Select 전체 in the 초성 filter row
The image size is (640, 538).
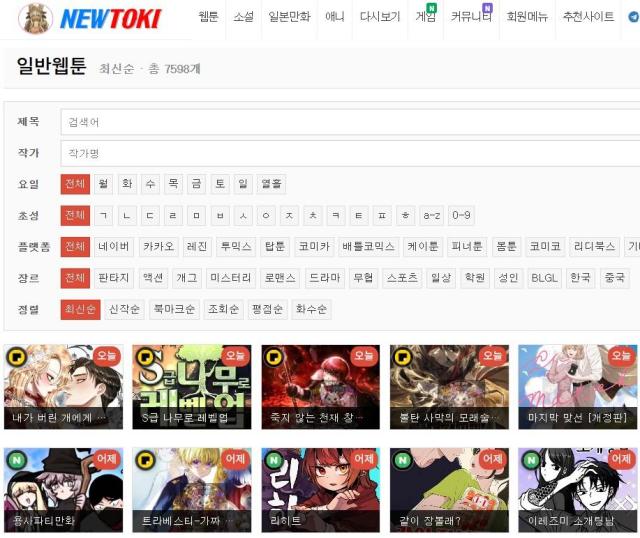(75, 216)
